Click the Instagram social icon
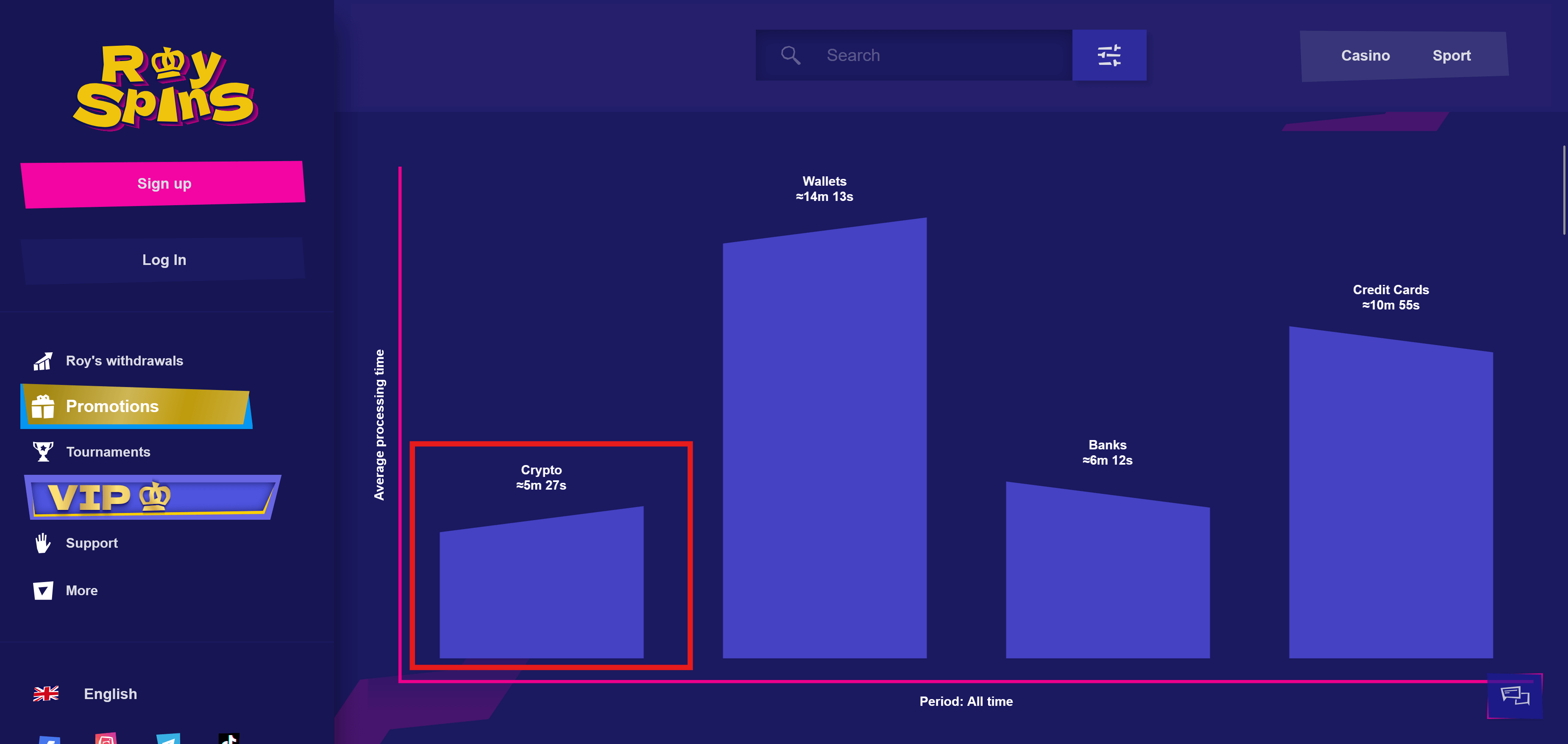Image resolution: width=1568 pixels, height=744 pixels. 106,739
